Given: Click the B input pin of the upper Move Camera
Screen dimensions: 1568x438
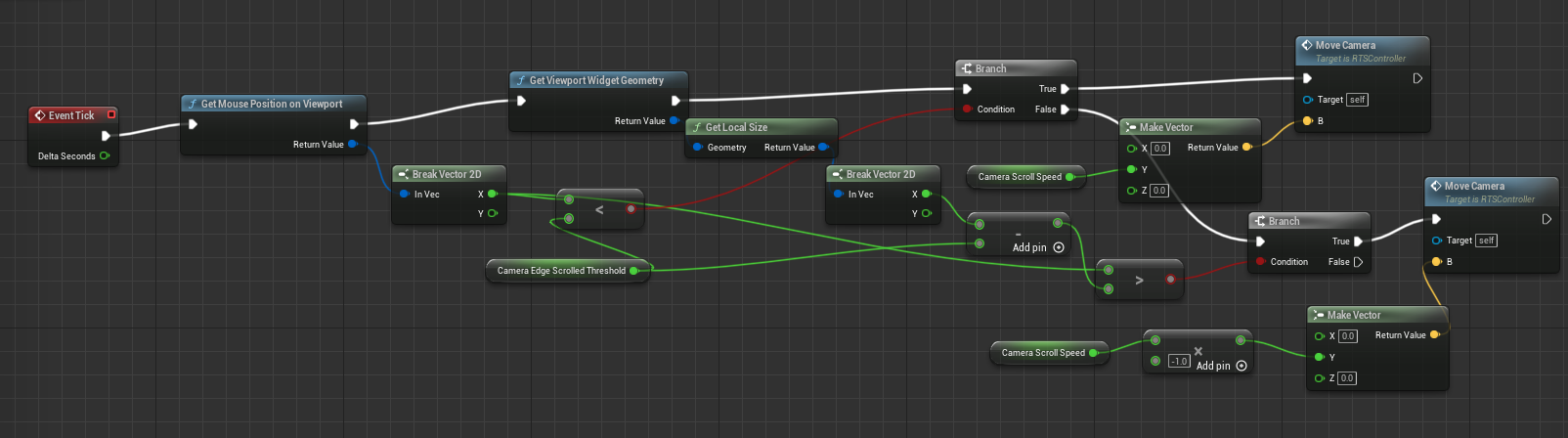Looking at the screenshot, I should pos(1307,121).
